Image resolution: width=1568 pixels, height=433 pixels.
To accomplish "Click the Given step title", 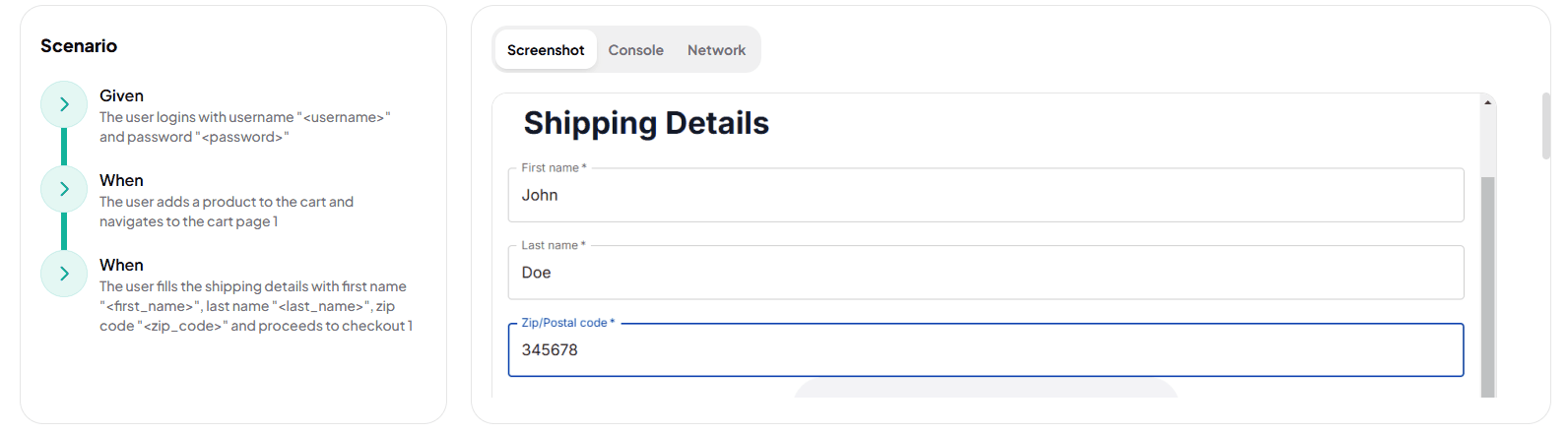I will (x=121, y=95).
